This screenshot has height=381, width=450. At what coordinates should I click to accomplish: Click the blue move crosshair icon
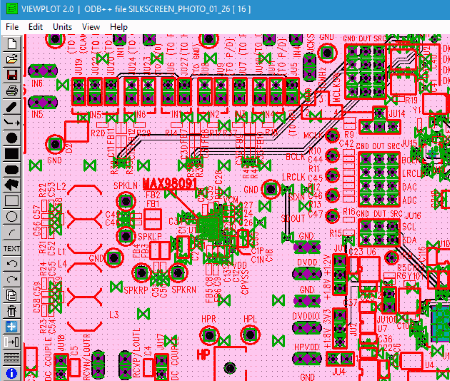click(12, 327)
